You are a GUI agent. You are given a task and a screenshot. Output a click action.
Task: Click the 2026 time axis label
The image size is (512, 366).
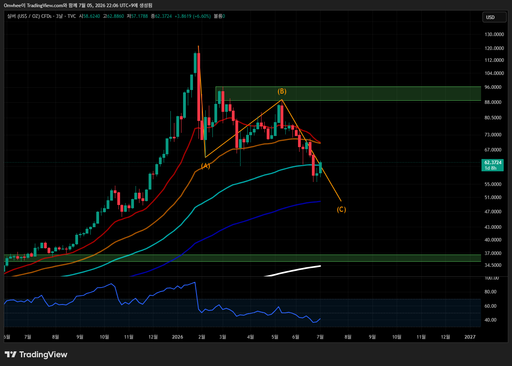tap(177, 337)
